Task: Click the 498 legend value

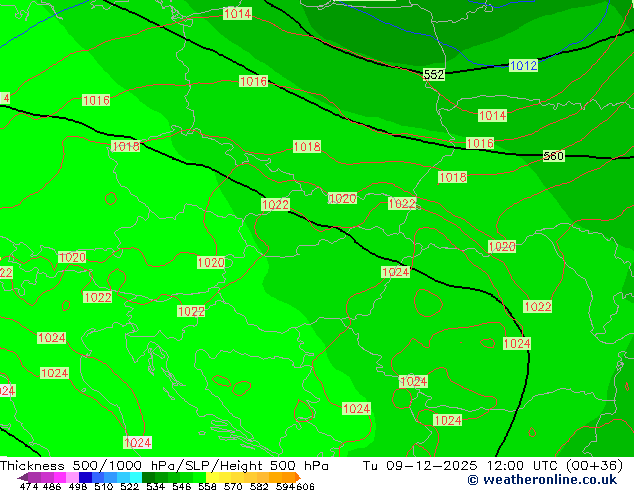Action: (x=78, y=486)
